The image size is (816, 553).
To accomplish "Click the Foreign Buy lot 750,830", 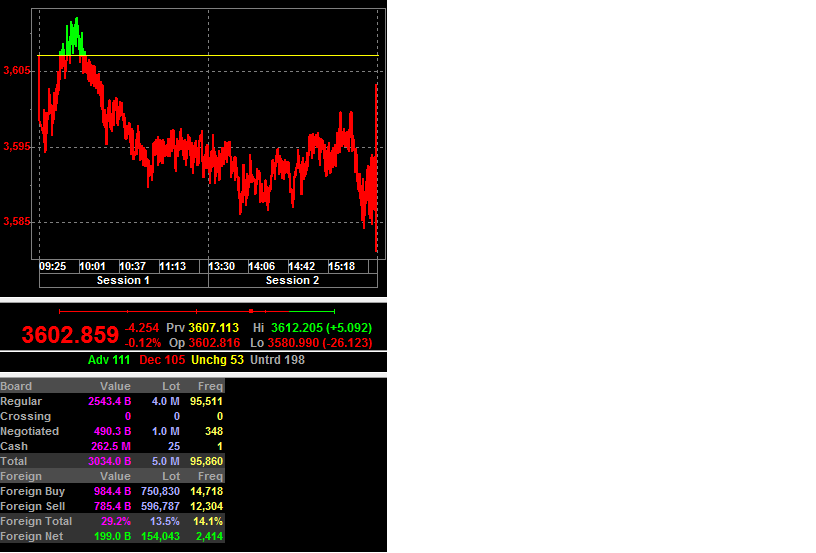I will (160, 492).
